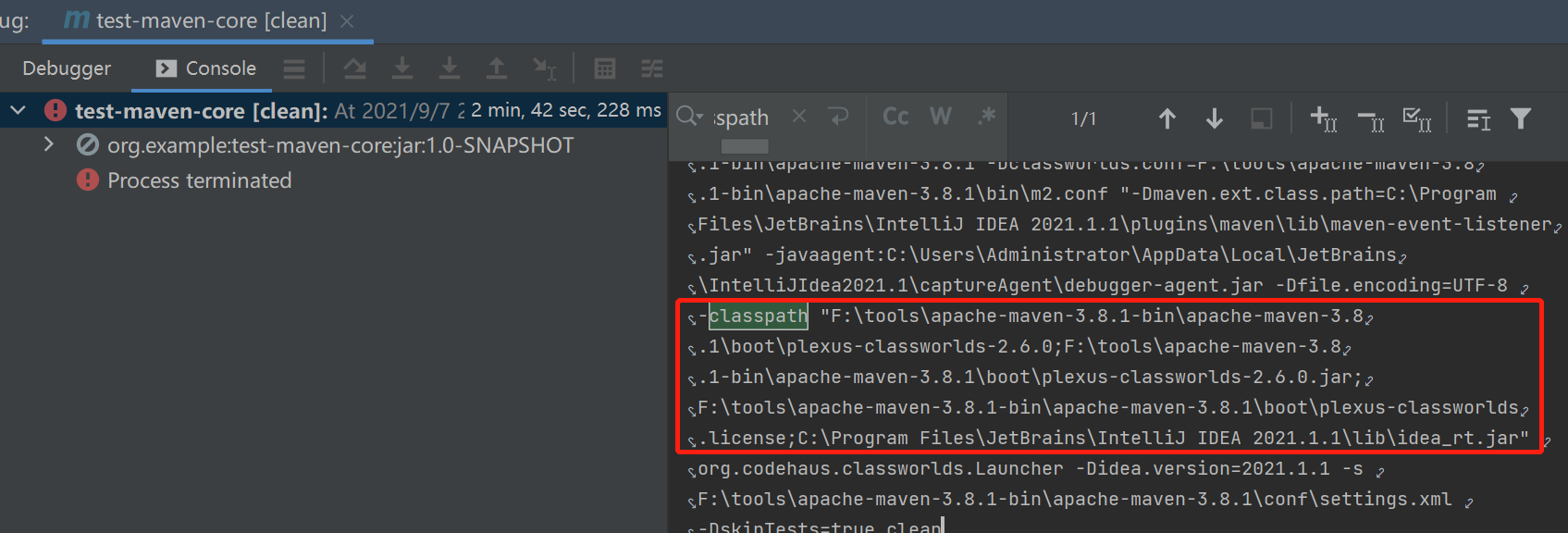Click the '1/1' search match counter
The height and width of the screenshot is (533, 1568).
click(x=1083, y=118)
